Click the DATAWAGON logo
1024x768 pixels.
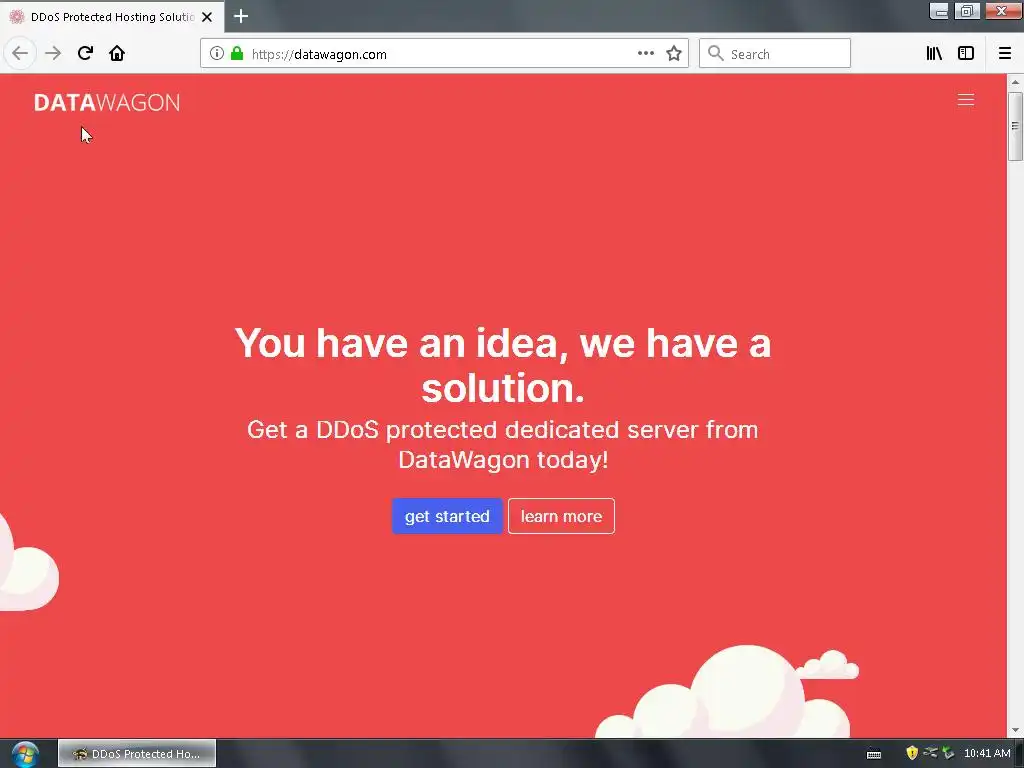107,103
